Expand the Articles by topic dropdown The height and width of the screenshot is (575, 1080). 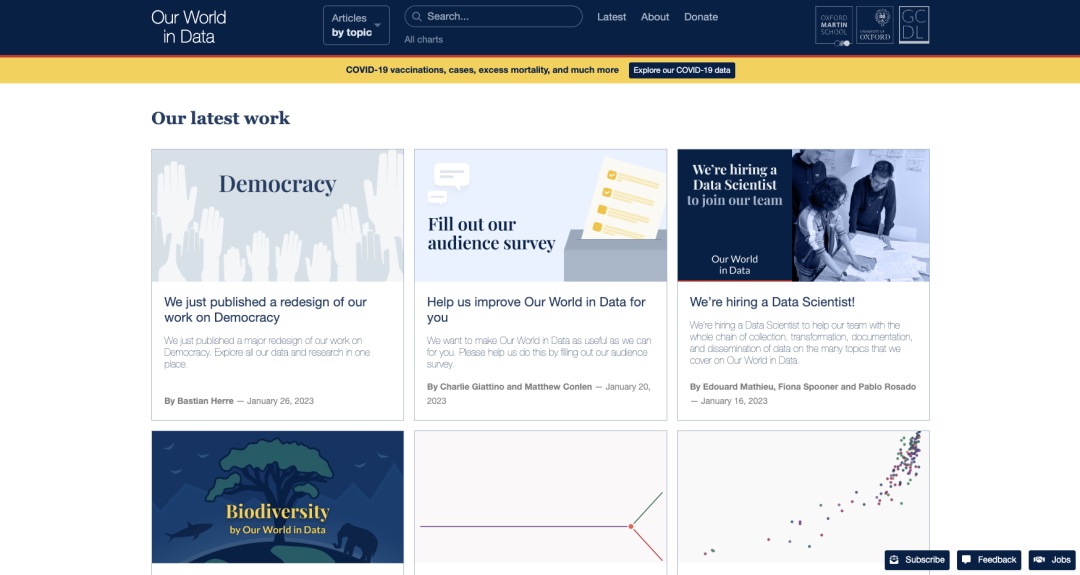point(356,25)
